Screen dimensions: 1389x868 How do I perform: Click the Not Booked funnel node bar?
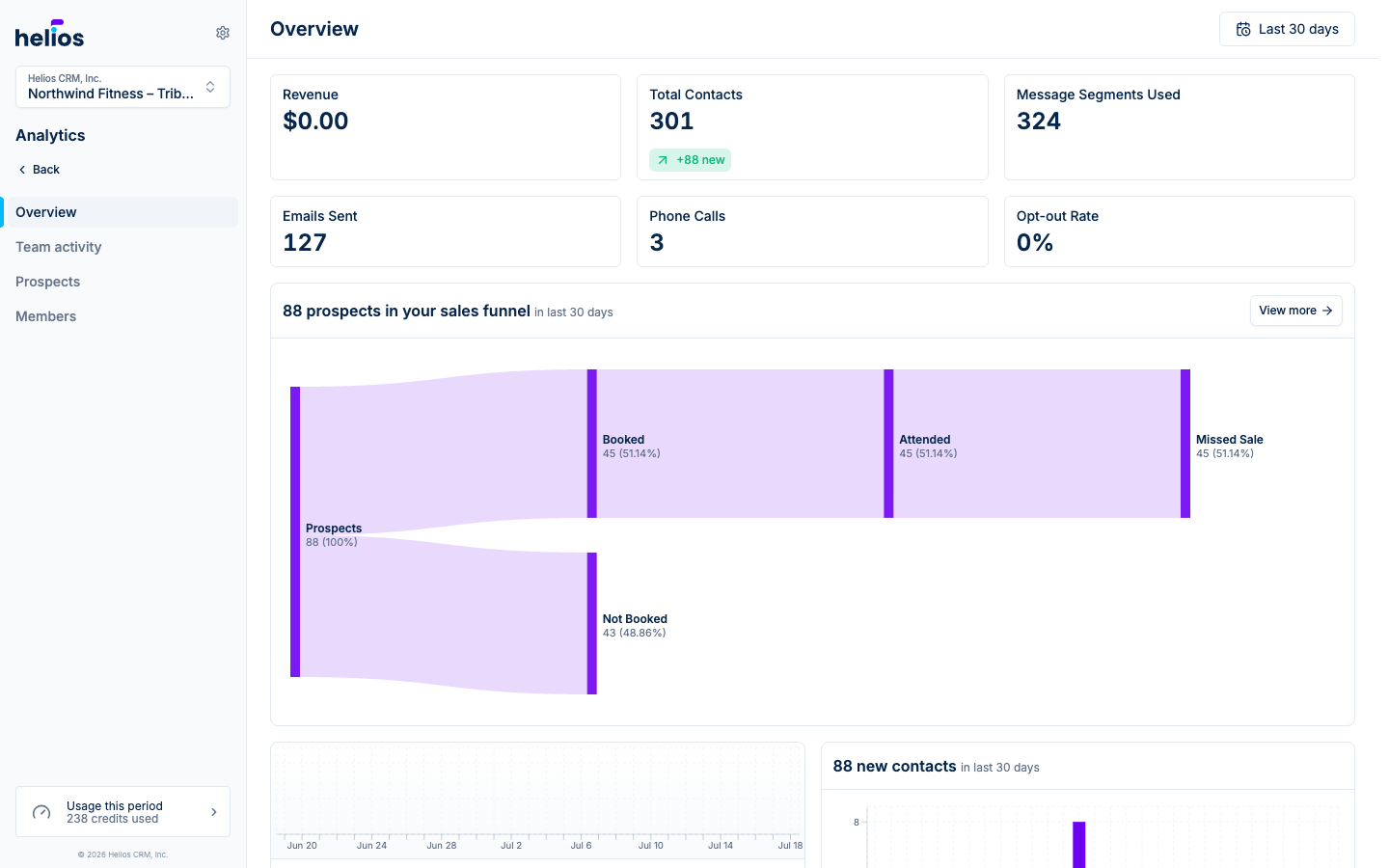click(592, 623)
